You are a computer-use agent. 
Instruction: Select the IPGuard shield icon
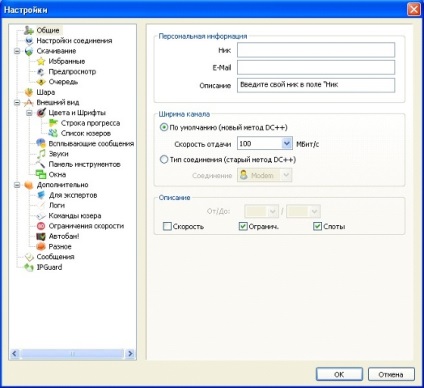pyautogui.click(x=29, y=267)
